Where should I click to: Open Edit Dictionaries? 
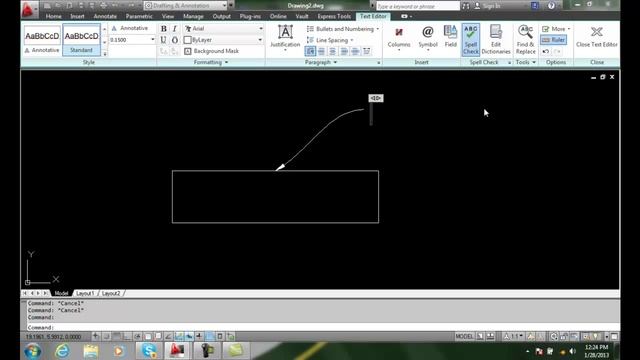click(496, 40)
